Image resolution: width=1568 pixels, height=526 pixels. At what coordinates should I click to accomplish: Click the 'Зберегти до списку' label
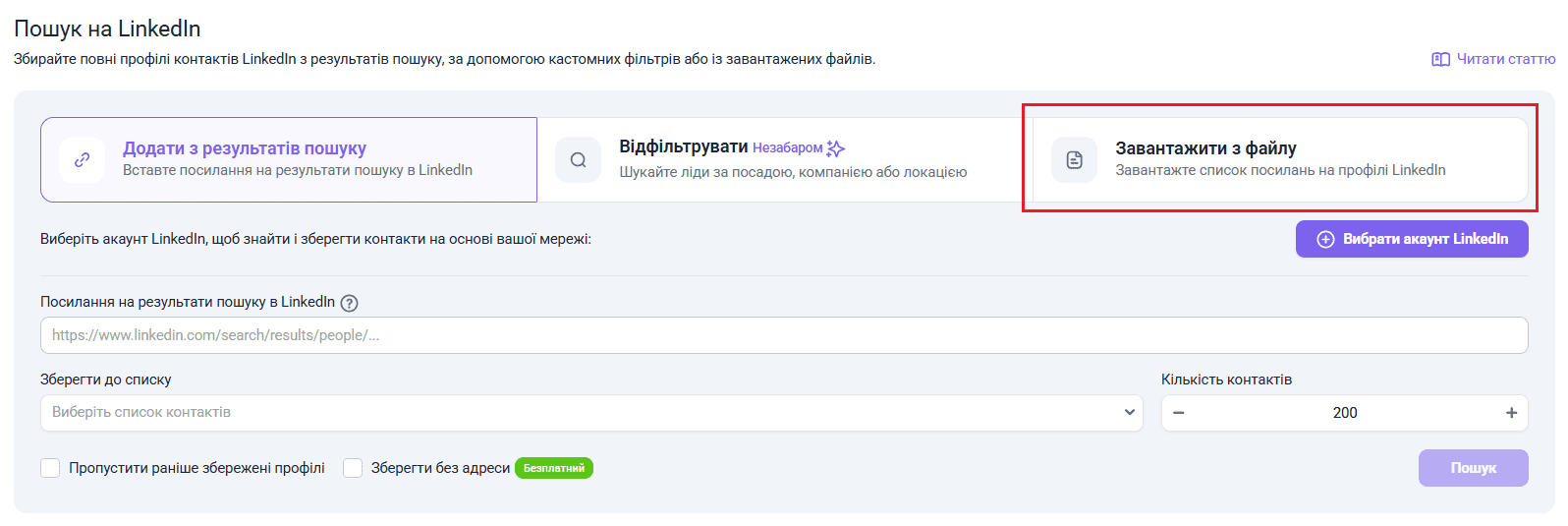click(106, 380)
